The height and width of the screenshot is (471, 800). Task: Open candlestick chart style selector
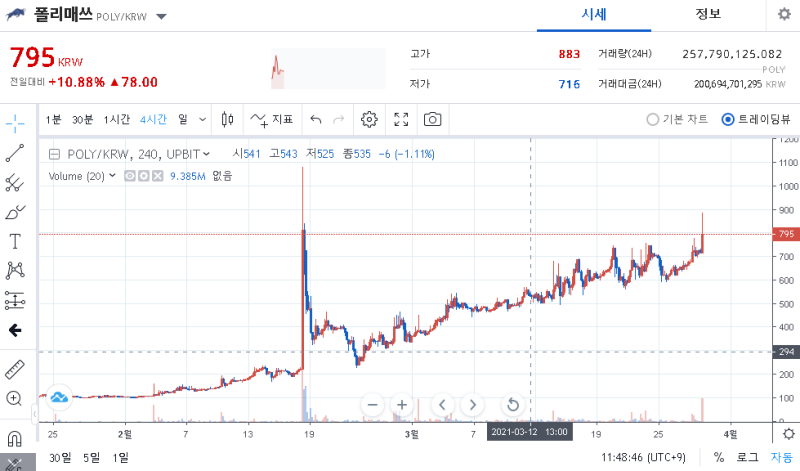tap(228, 119)
